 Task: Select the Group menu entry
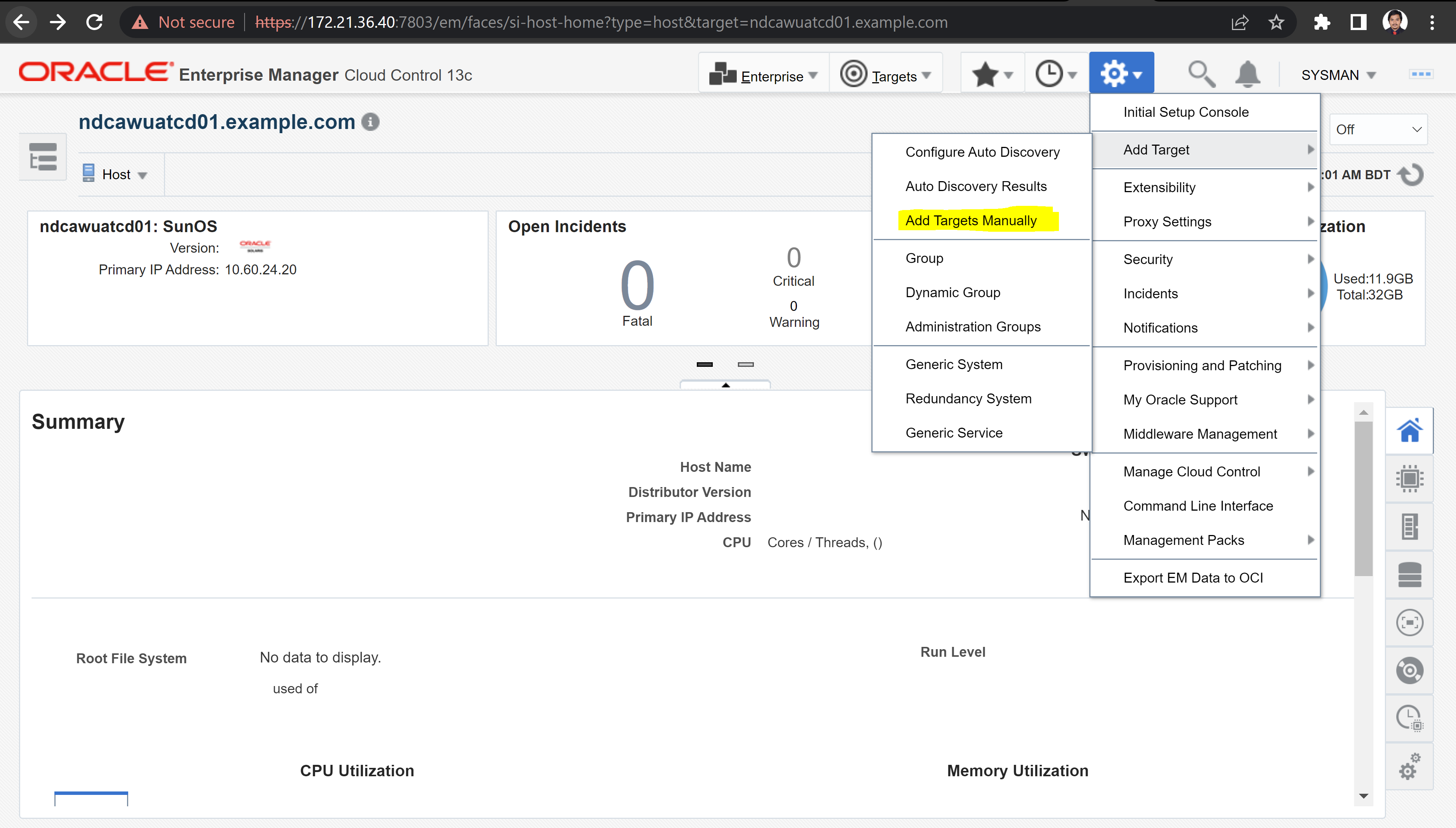pos(981,258)
